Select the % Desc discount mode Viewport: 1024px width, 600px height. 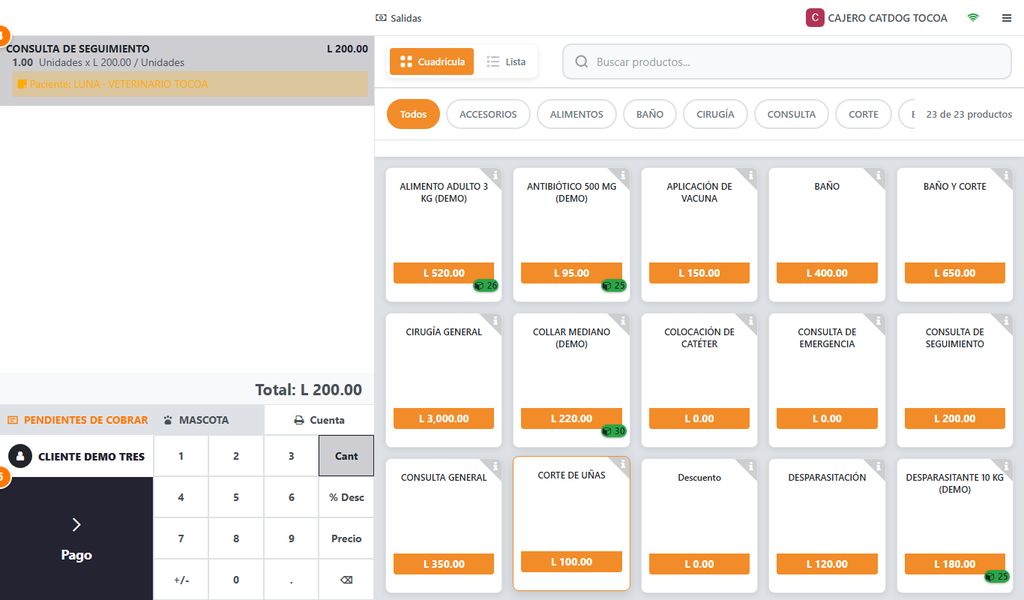346,497
